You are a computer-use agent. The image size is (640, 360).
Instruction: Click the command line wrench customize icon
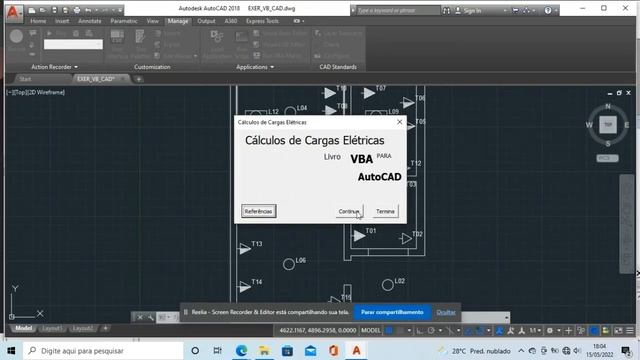click(151, 317)
